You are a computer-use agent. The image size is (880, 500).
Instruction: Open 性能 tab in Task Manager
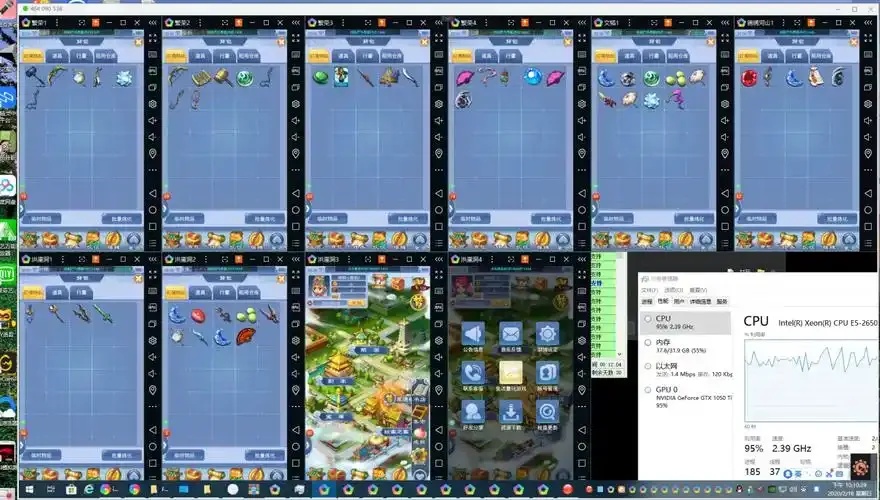pos(663,301)
